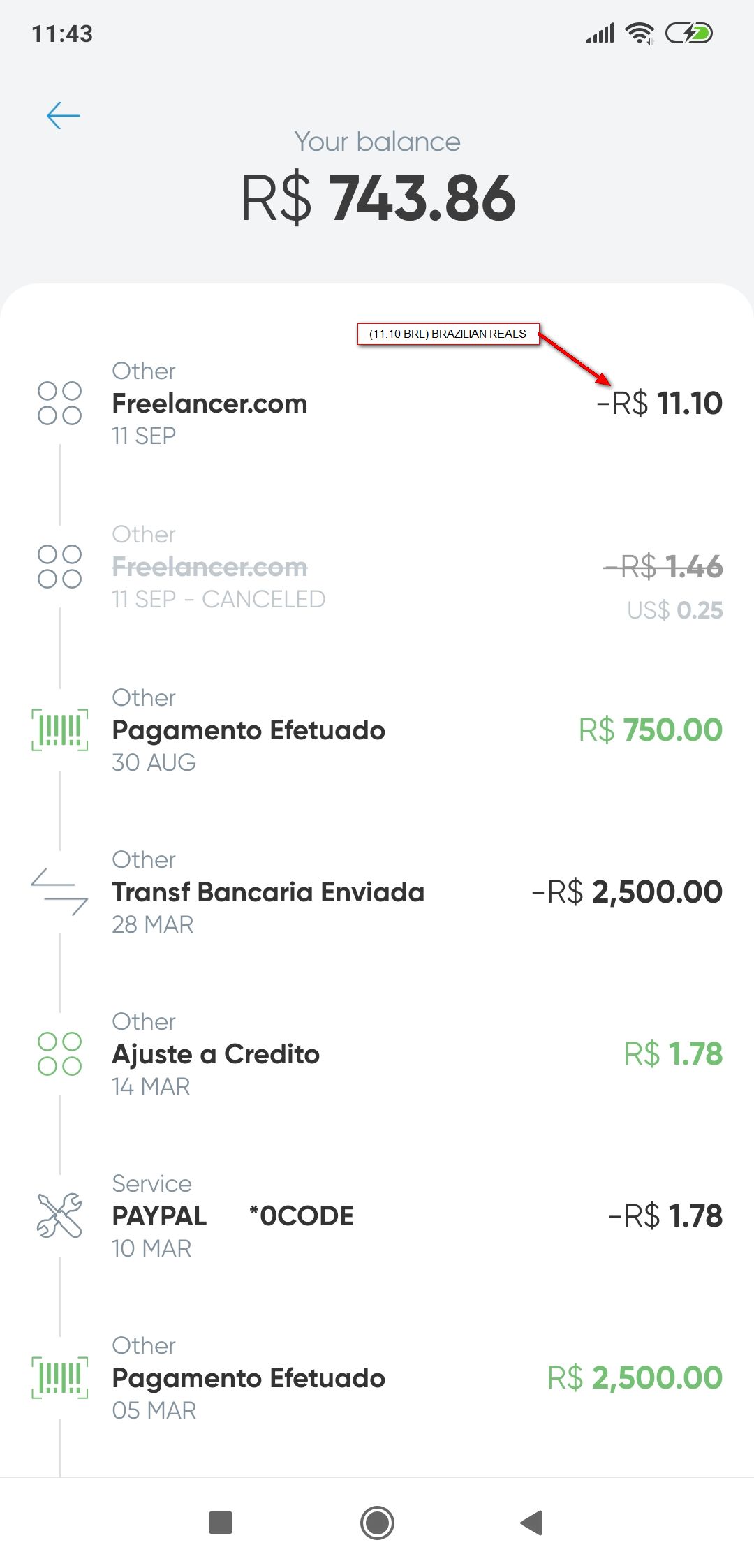Tap the barcode icon for 05 MAR payment
This screenshot has width=754, height=1568.
pyautogui.click(x=60, y=1377)
